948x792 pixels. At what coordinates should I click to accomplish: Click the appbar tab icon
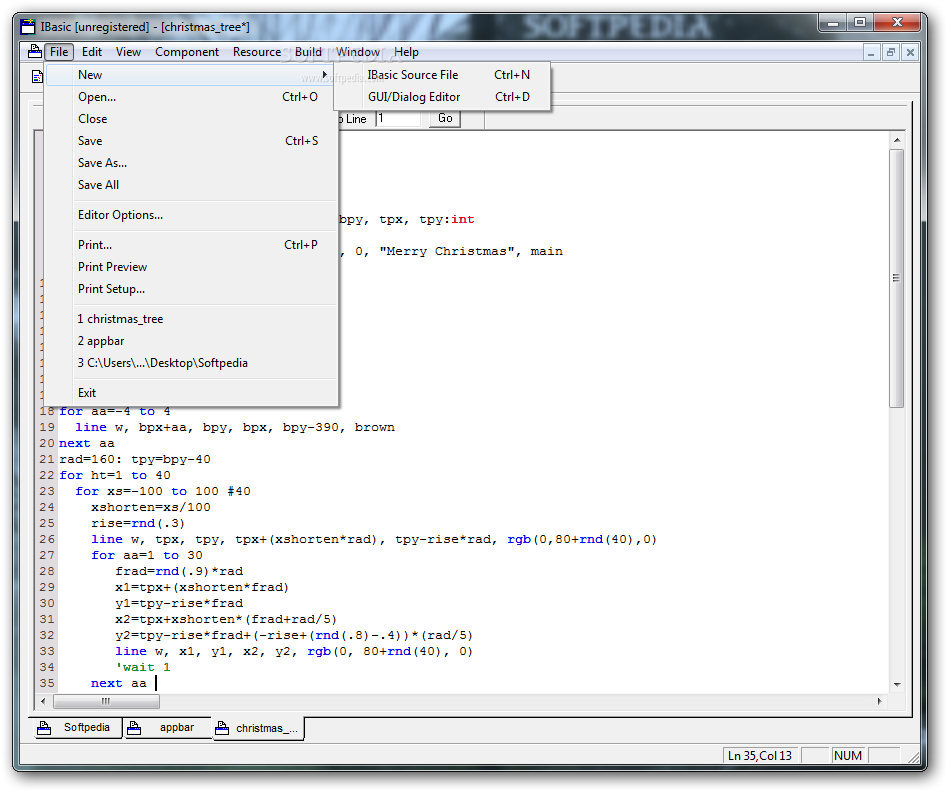(x=134, y=728)
